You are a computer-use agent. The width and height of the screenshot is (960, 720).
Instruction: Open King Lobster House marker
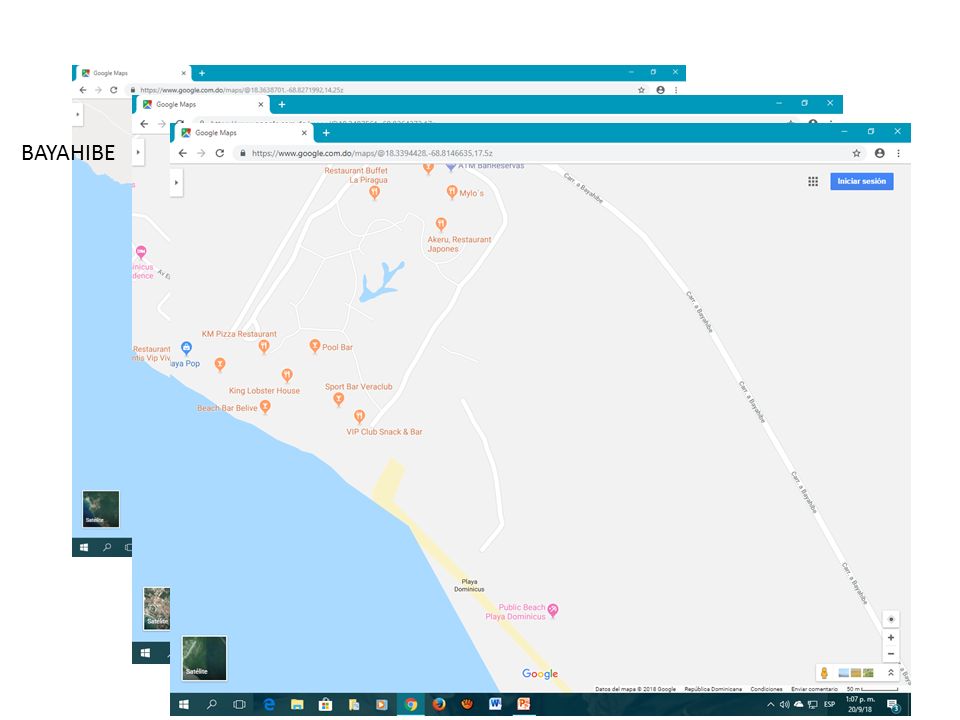(x=287, y=375)
